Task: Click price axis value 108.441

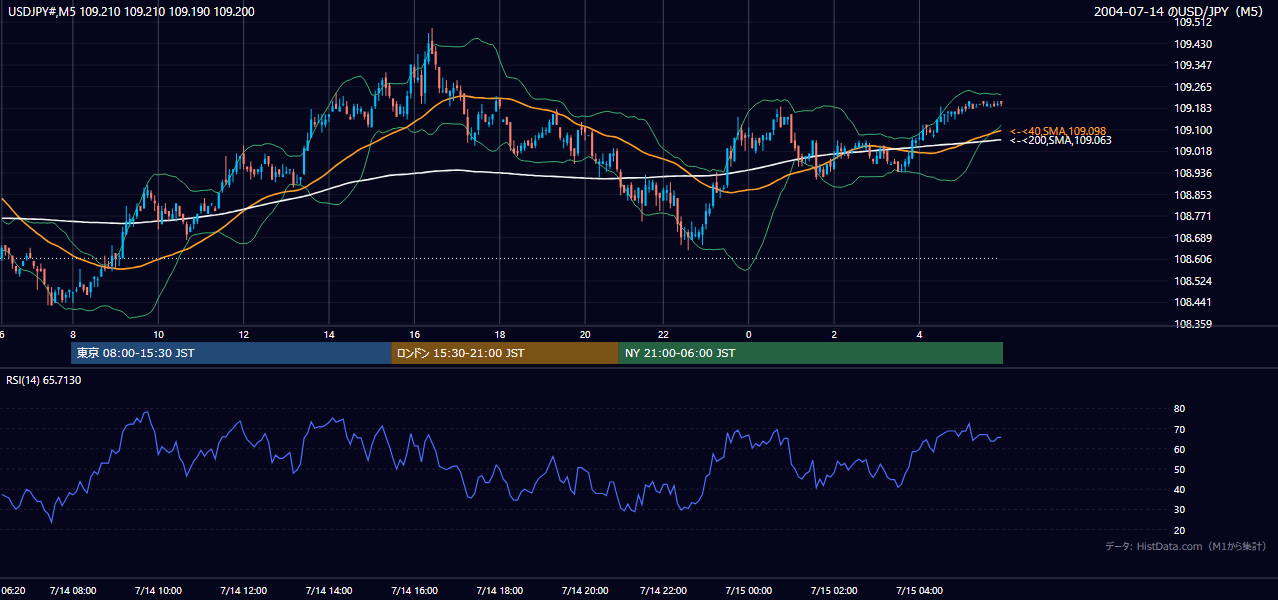Action: [x=1193, y=302]
